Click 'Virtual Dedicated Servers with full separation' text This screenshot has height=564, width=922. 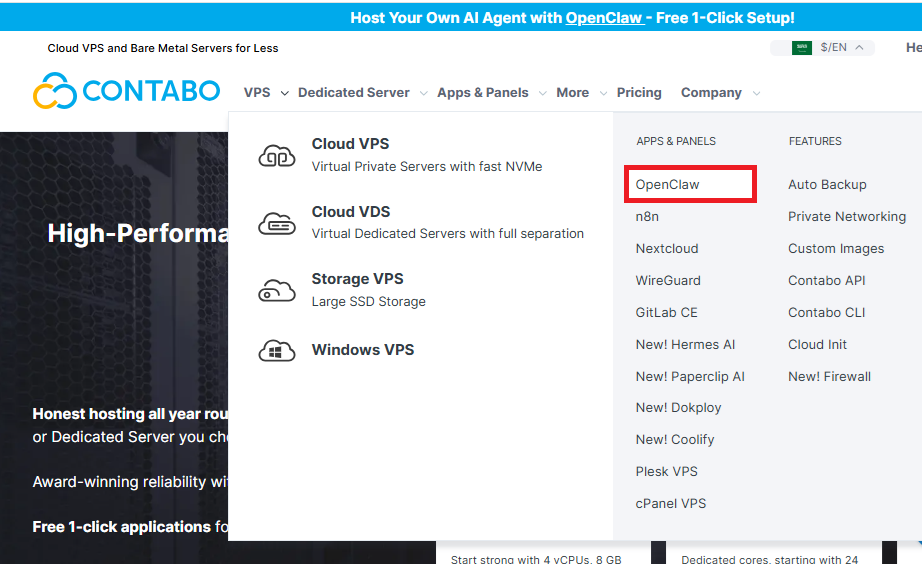coord(447,234)
